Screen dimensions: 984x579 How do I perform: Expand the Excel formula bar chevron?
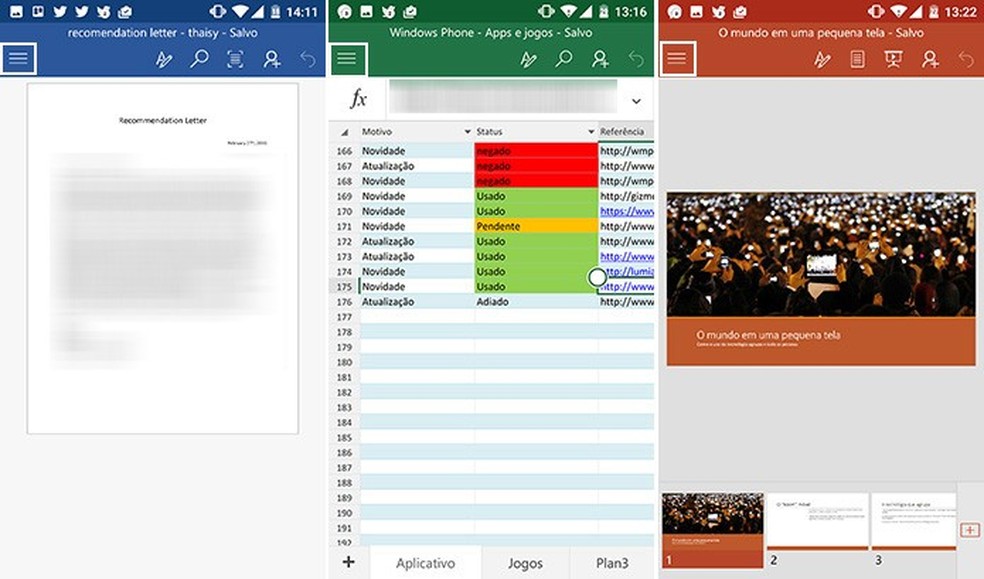[636, 101]
